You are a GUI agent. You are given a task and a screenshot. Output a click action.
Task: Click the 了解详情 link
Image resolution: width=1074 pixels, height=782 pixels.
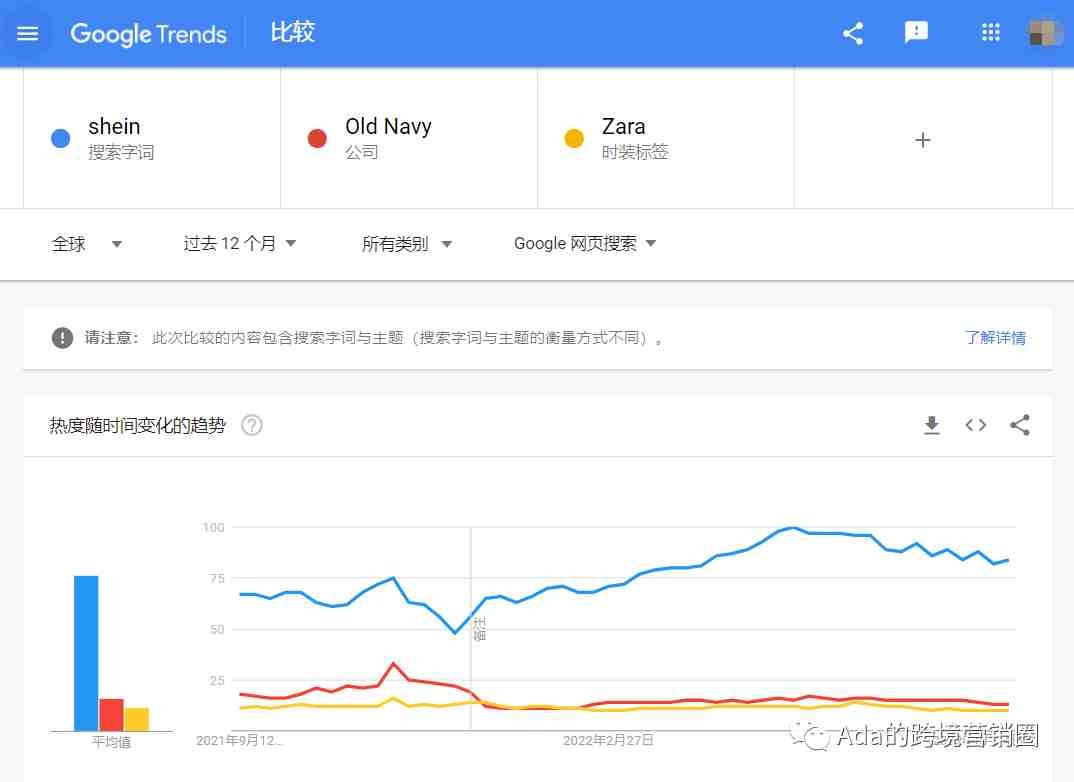[995, 338]
